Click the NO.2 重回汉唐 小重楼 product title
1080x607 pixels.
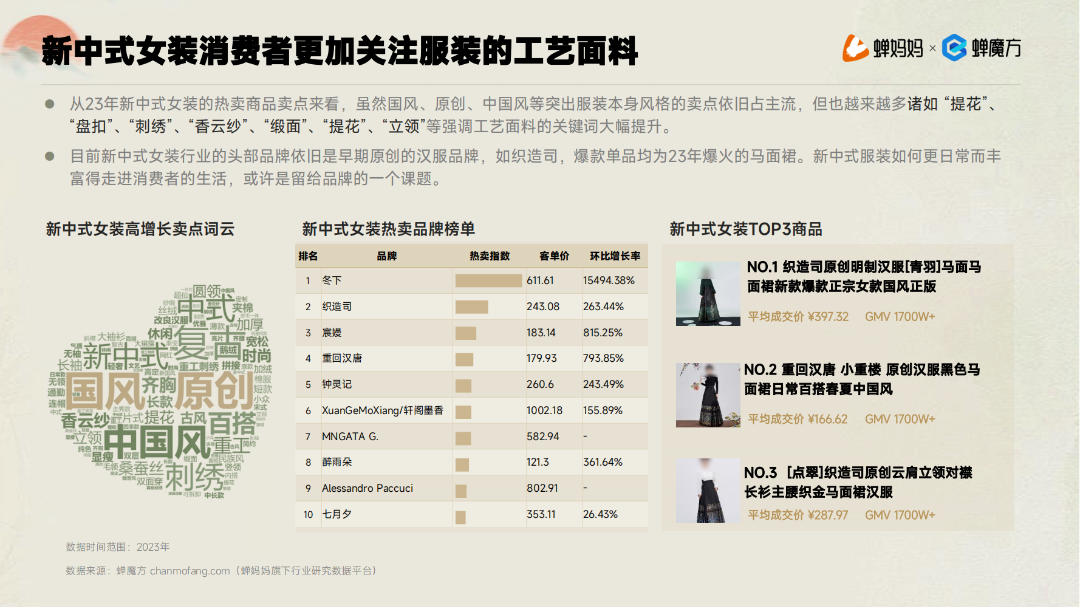pos(862,379)
